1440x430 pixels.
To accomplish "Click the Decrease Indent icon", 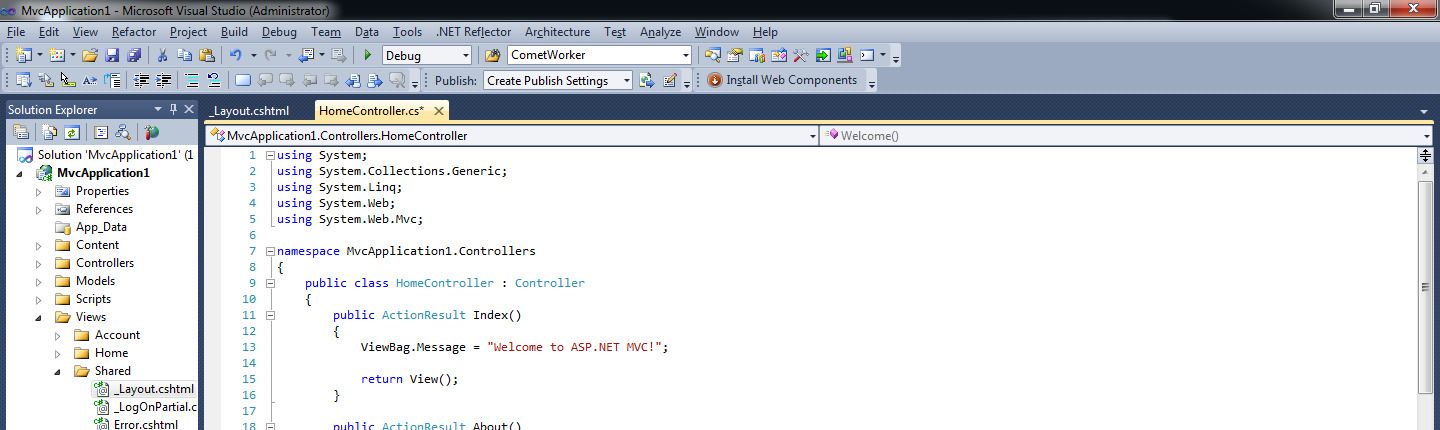I will [x=142, y=80].
